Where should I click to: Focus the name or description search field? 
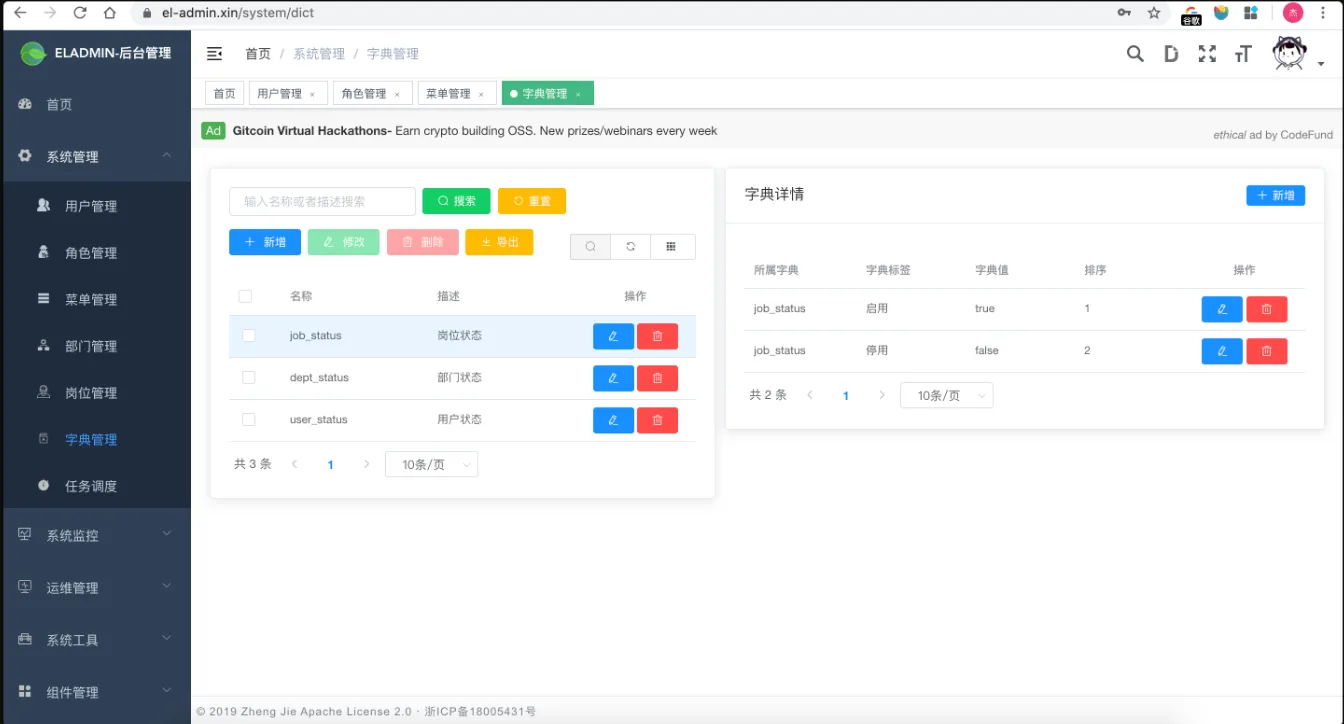click(x=322, y=201)
